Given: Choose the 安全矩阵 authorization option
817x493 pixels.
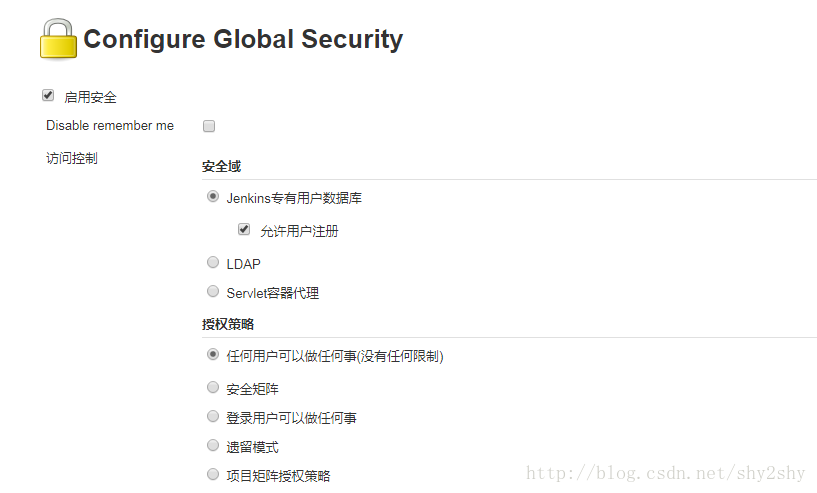Looking at the screenshot, I should (213, 387).
